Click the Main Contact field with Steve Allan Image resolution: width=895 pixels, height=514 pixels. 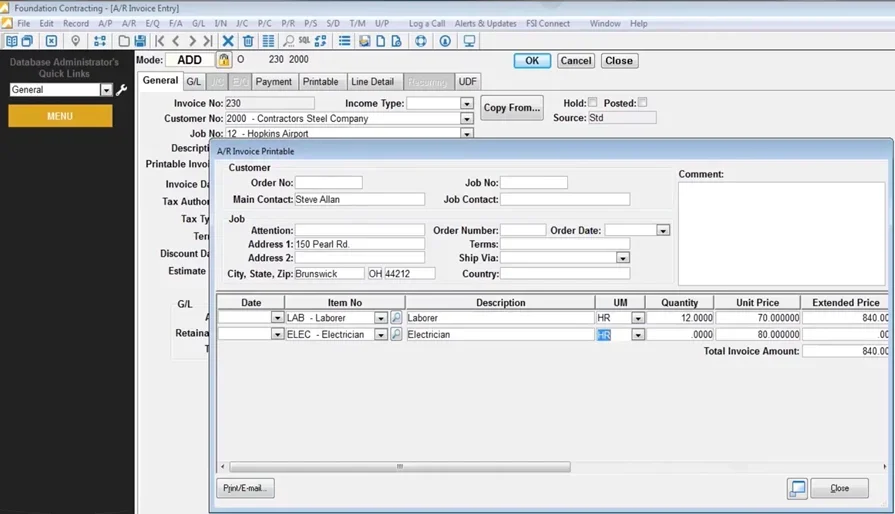click(359, 199)
